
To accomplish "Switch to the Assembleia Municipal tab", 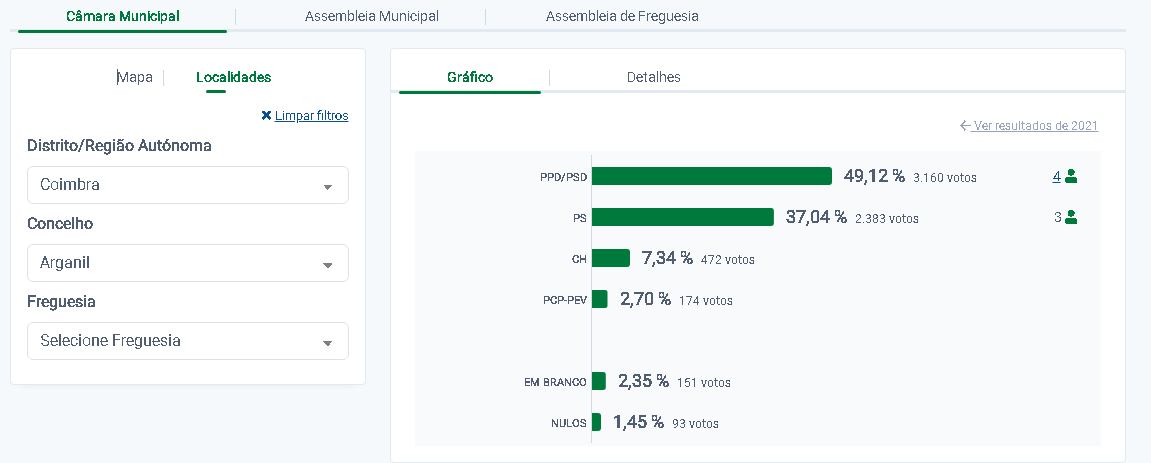I will coord(371,17).
